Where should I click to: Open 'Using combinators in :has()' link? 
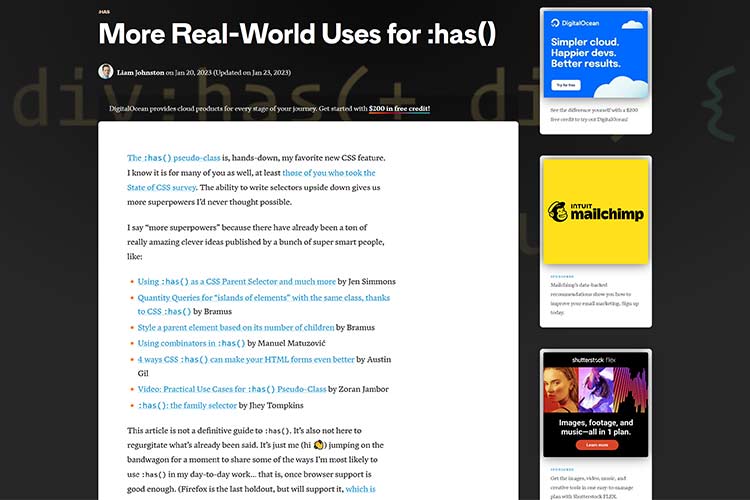pyautogui.click(x=190, y=343)
